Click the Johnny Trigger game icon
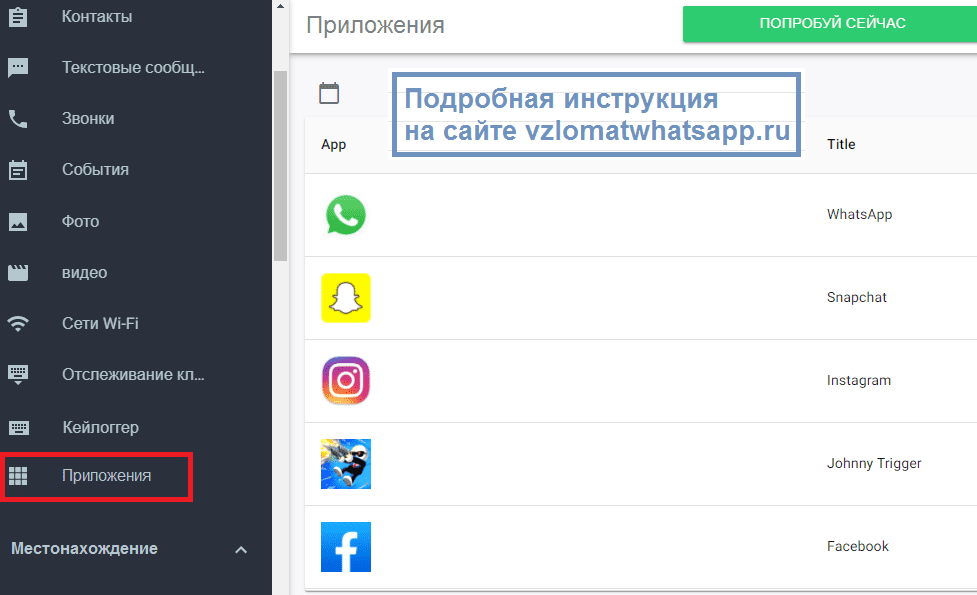The width and height of the screenshot is (977, 595). tap(346, 464)
